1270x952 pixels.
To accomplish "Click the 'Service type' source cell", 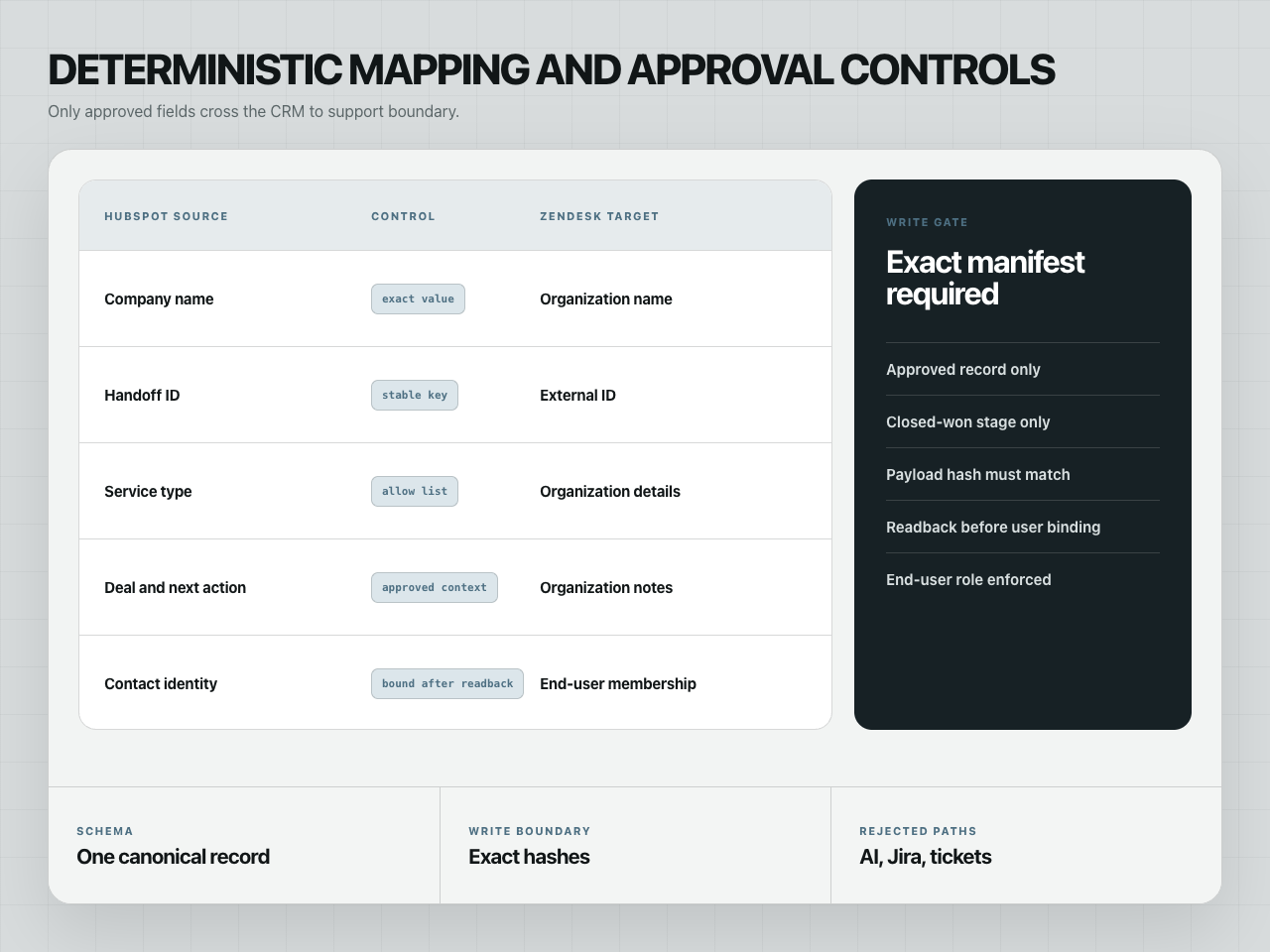I will point(148,491).
